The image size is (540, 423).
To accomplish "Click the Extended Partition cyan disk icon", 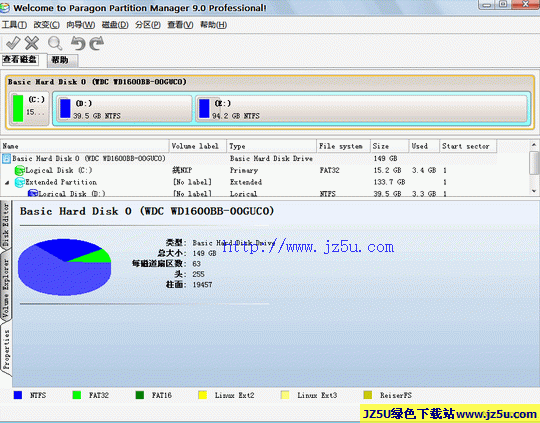I will [20, 182].
